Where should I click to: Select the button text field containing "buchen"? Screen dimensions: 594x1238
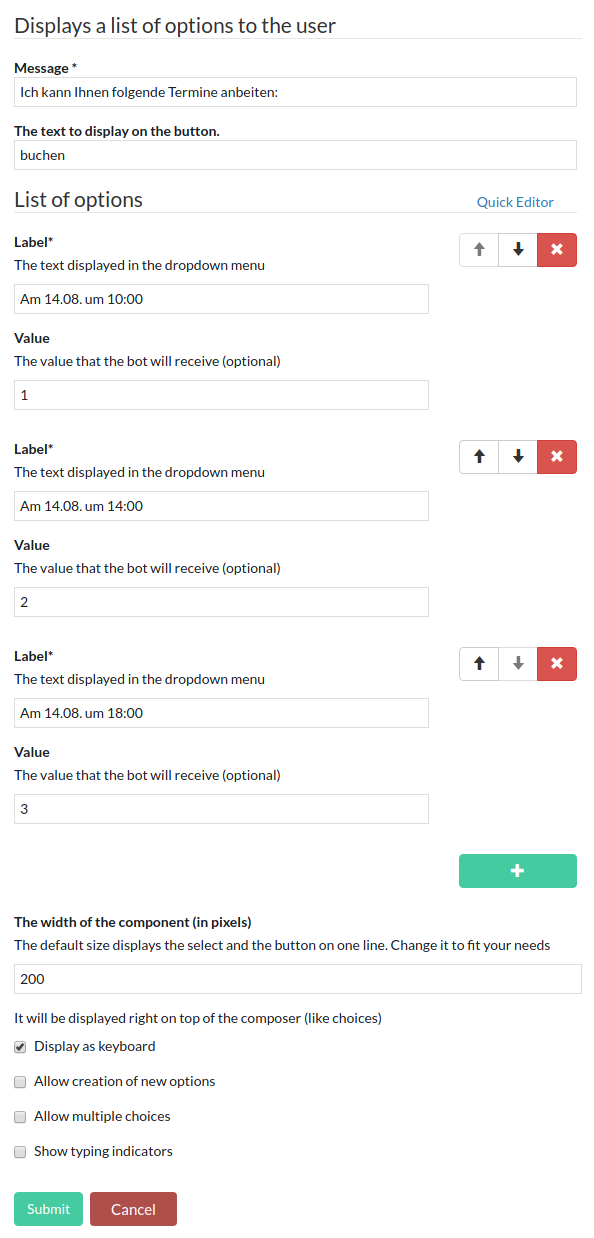click(296, 154)
